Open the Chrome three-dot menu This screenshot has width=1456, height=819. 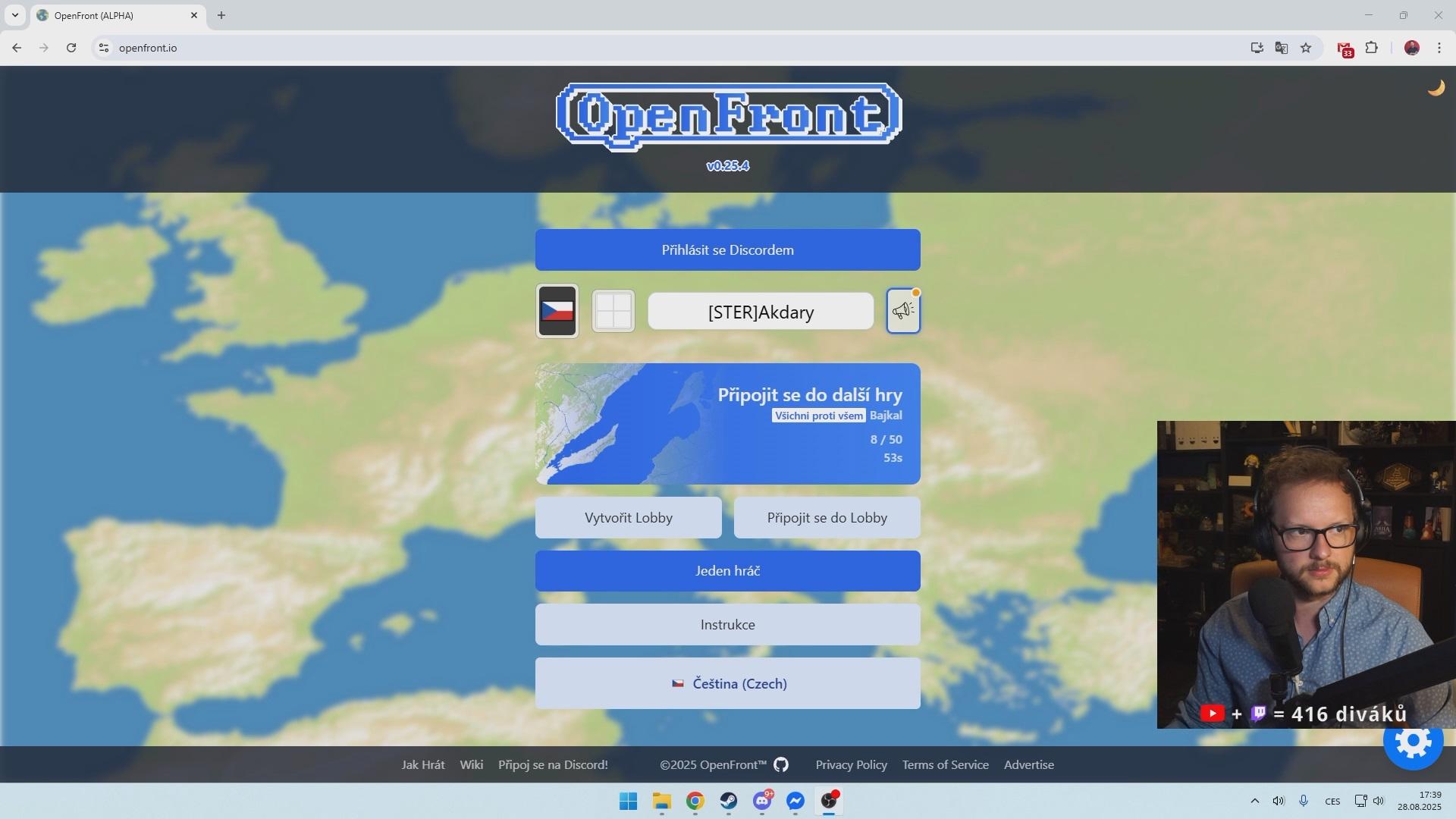(x=1439, y=48)
